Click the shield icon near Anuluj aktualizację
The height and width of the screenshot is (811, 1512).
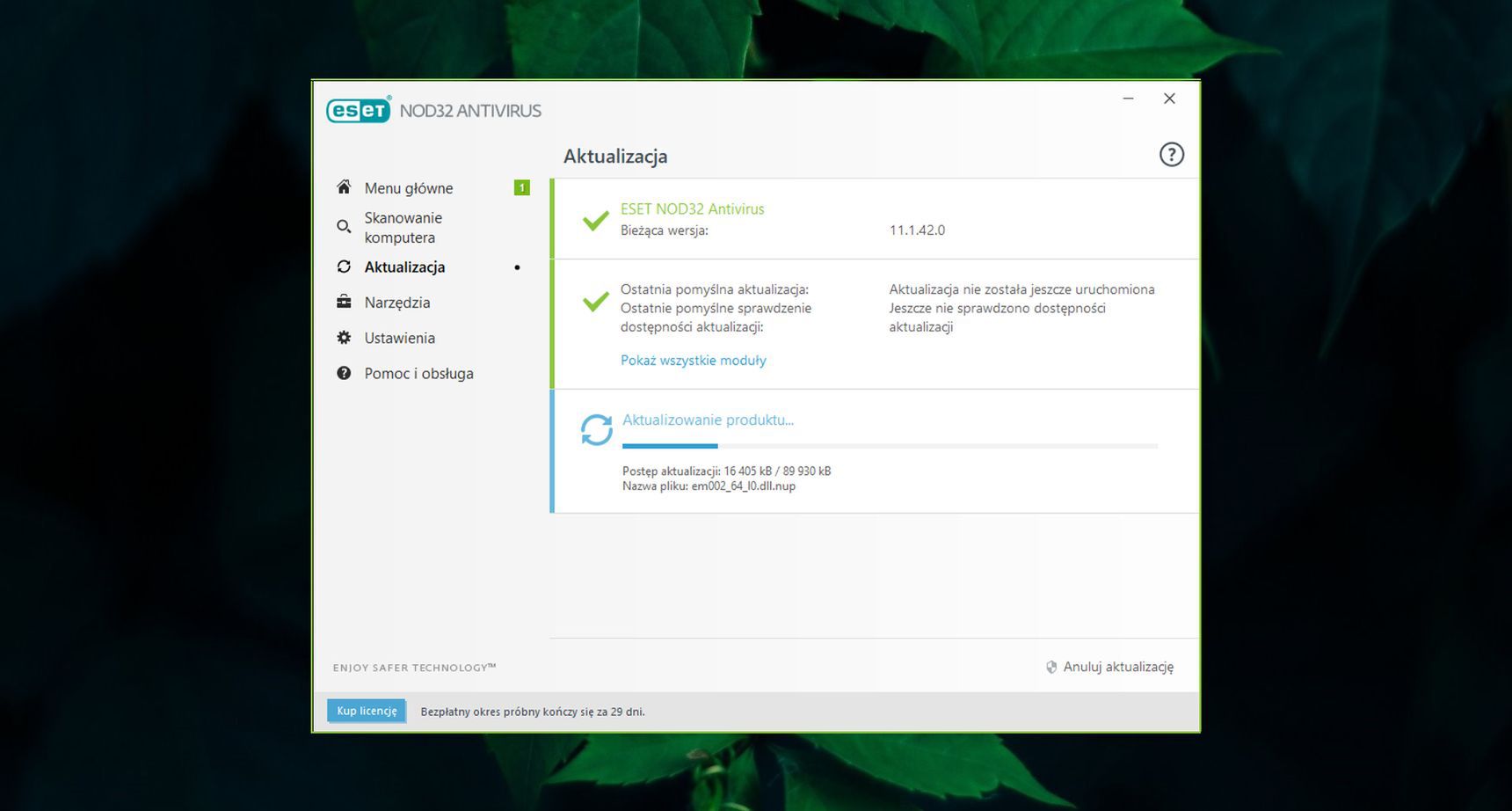tap(1050, 666)
